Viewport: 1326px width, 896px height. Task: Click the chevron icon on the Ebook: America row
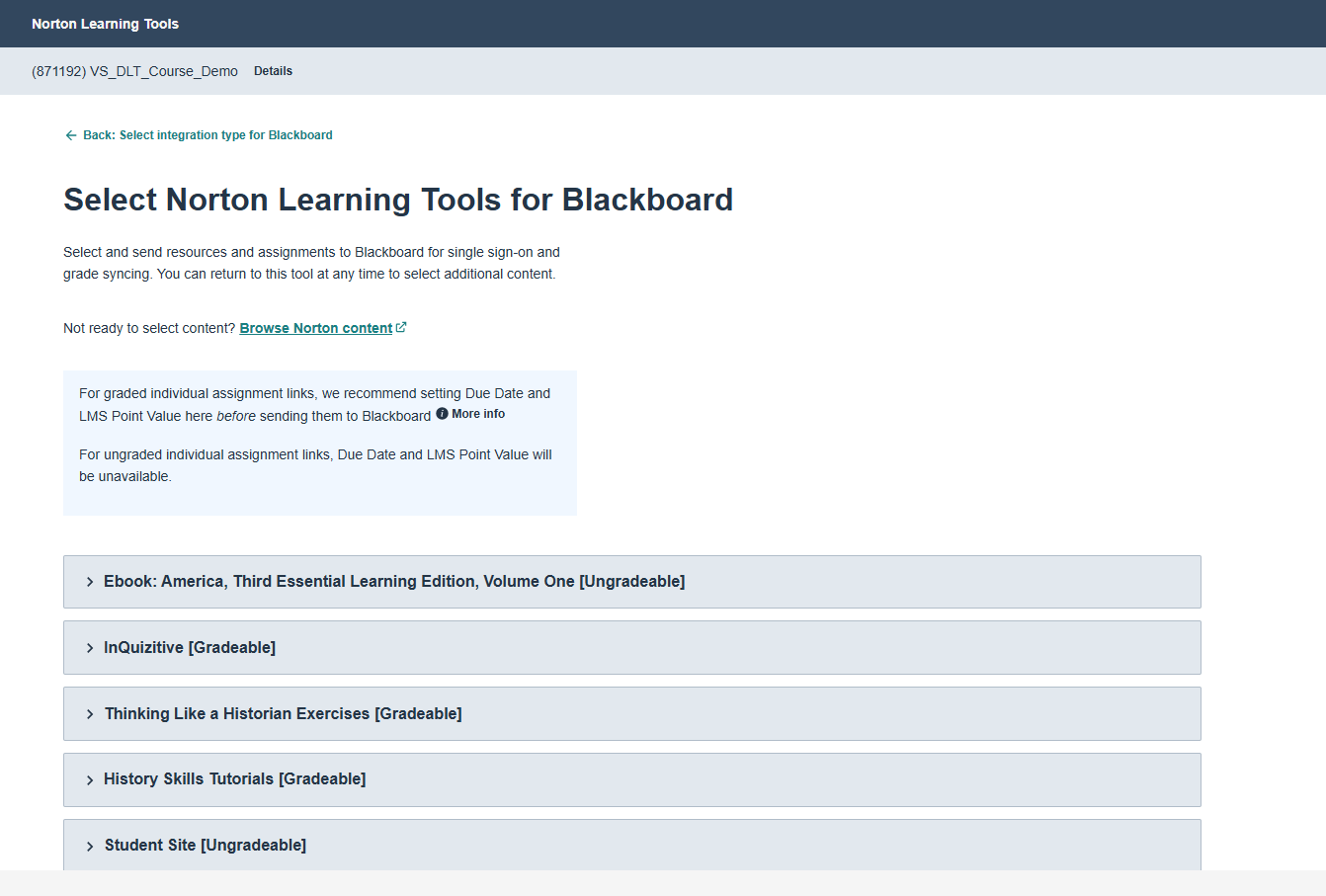90,582
